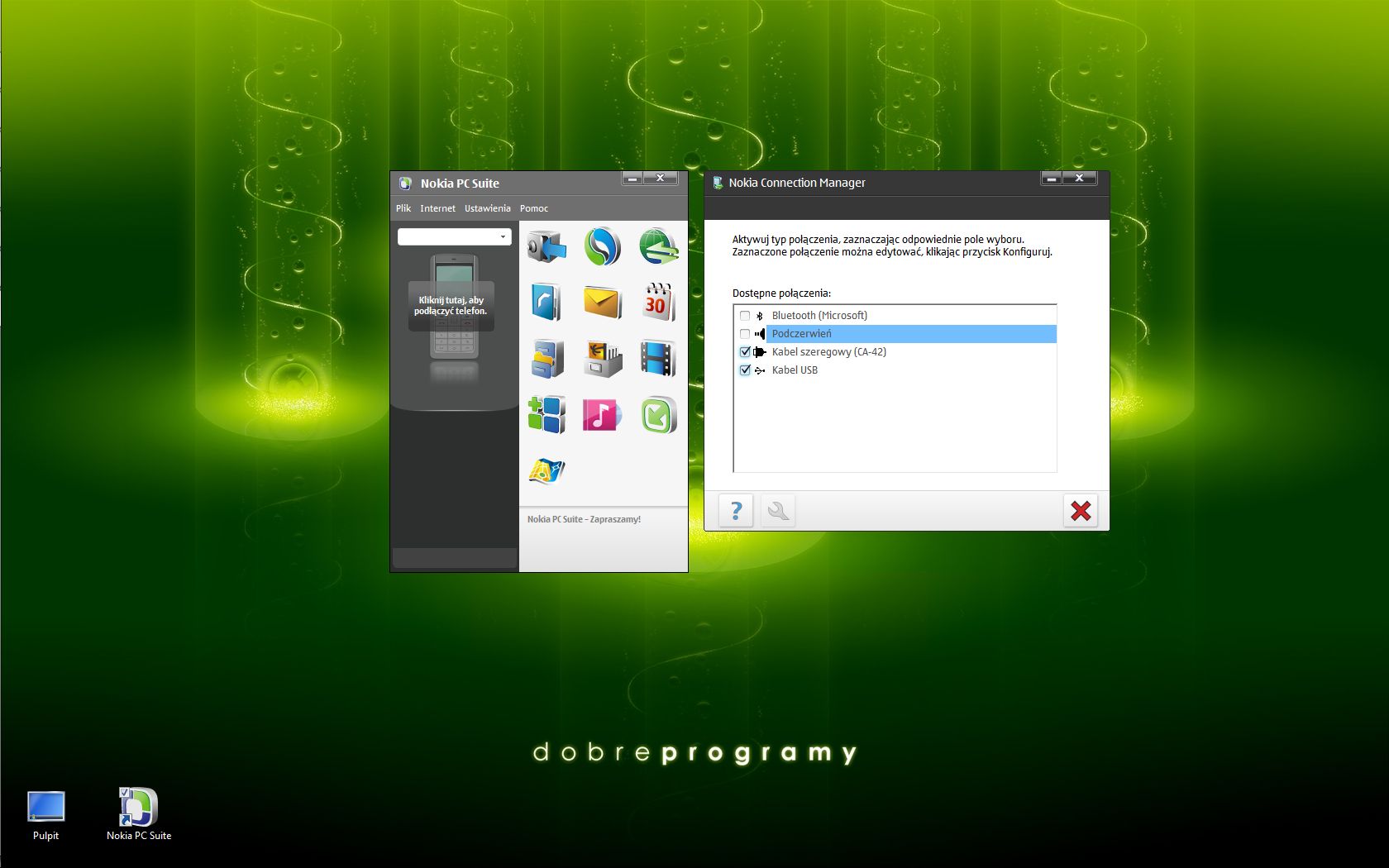
Task: Click the Nokia PC Suite title bar icon
Action: pyautogui.click(x=405, y=184)
